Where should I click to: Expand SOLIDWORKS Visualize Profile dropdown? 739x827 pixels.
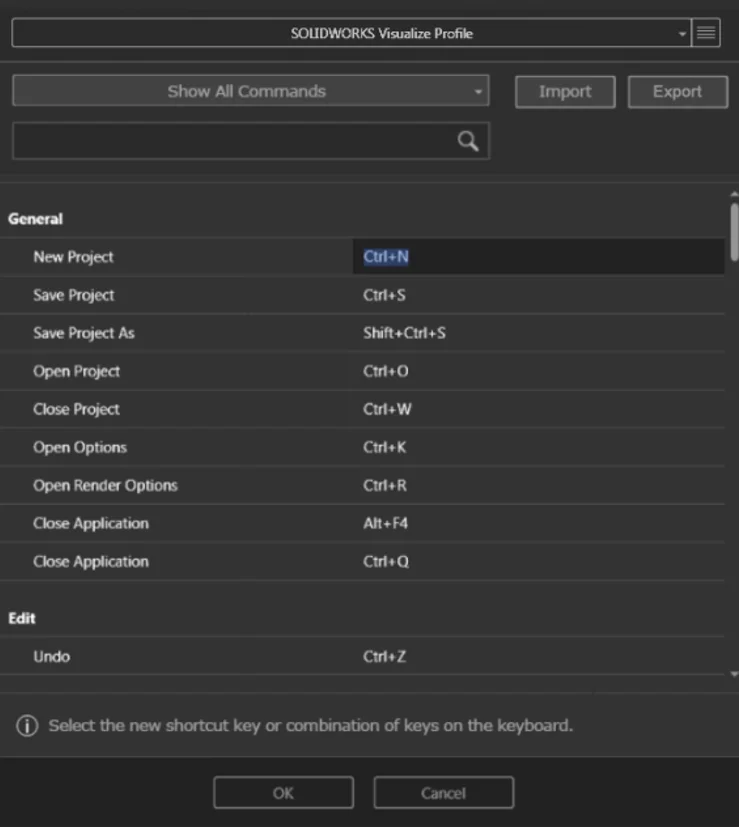[683, 33]
